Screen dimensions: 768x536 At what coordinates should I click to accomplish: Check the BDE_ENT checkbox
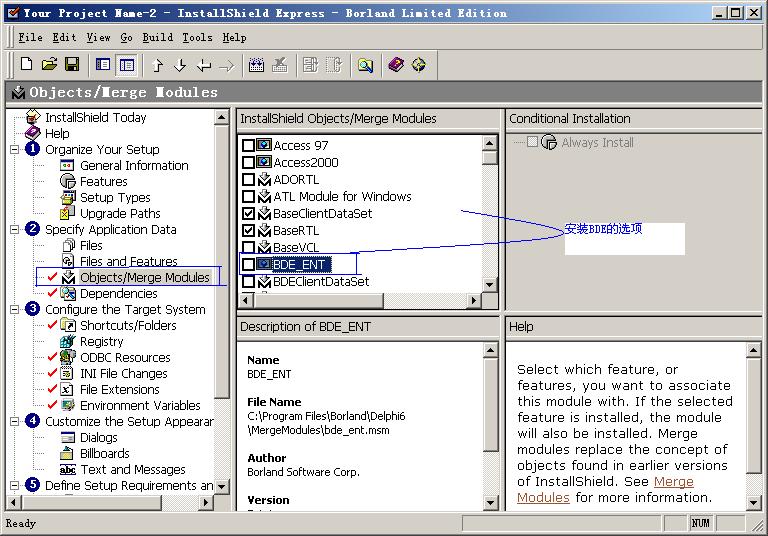248,265
